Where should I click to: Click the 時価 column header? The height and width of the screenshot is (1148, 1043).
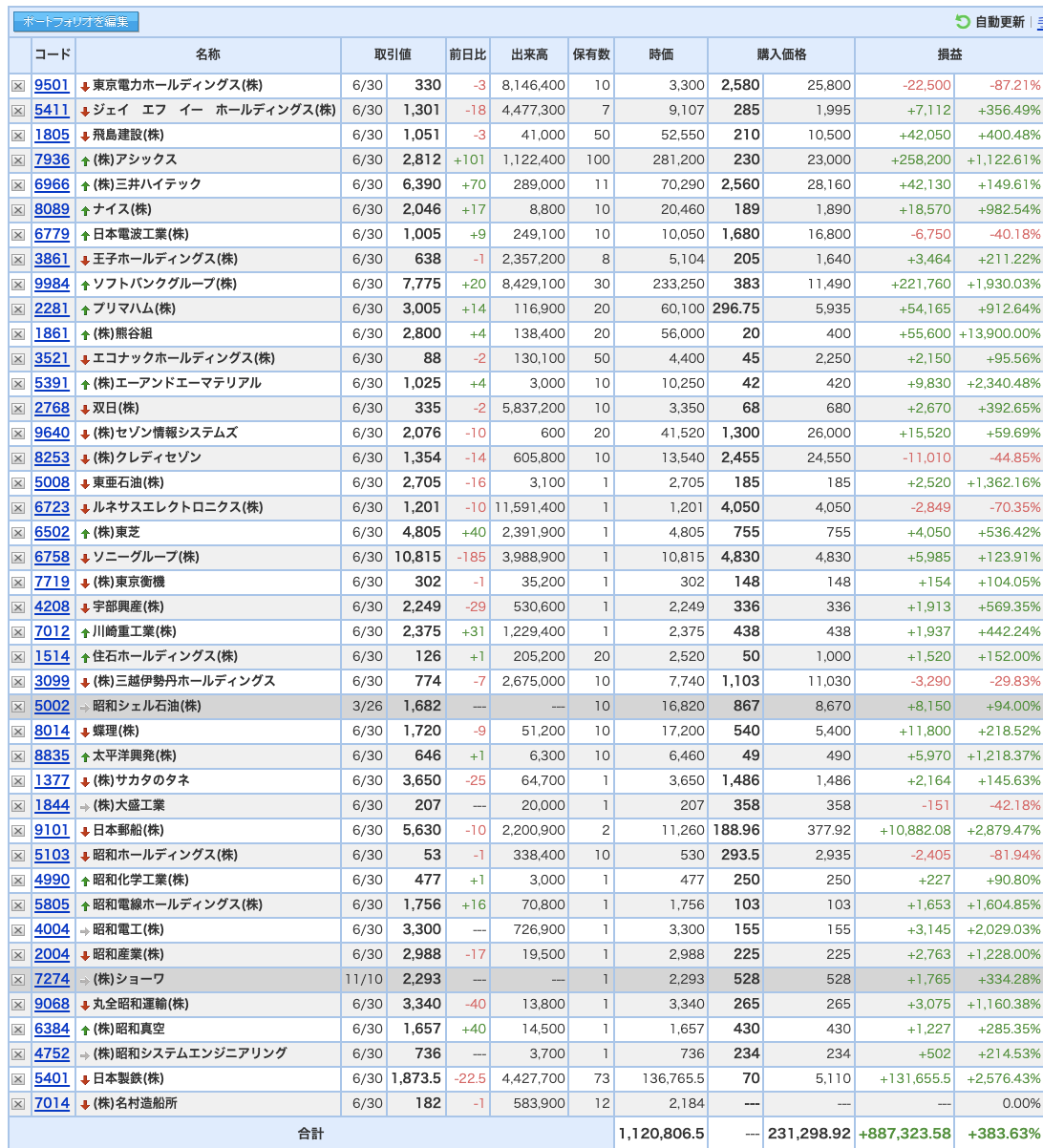pyautogui.click(x=661, y=54)
